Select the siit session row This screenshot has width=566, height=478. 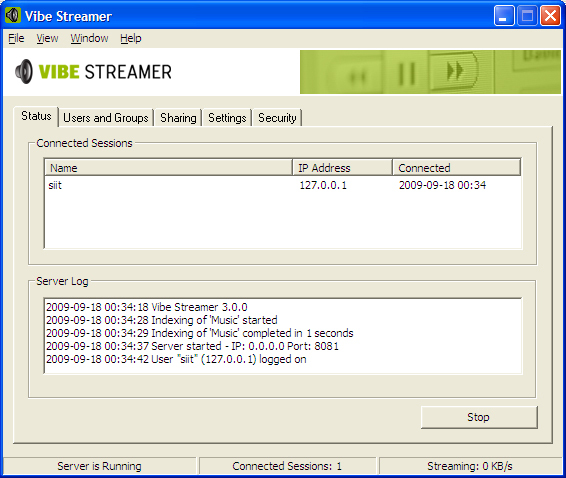283,185
